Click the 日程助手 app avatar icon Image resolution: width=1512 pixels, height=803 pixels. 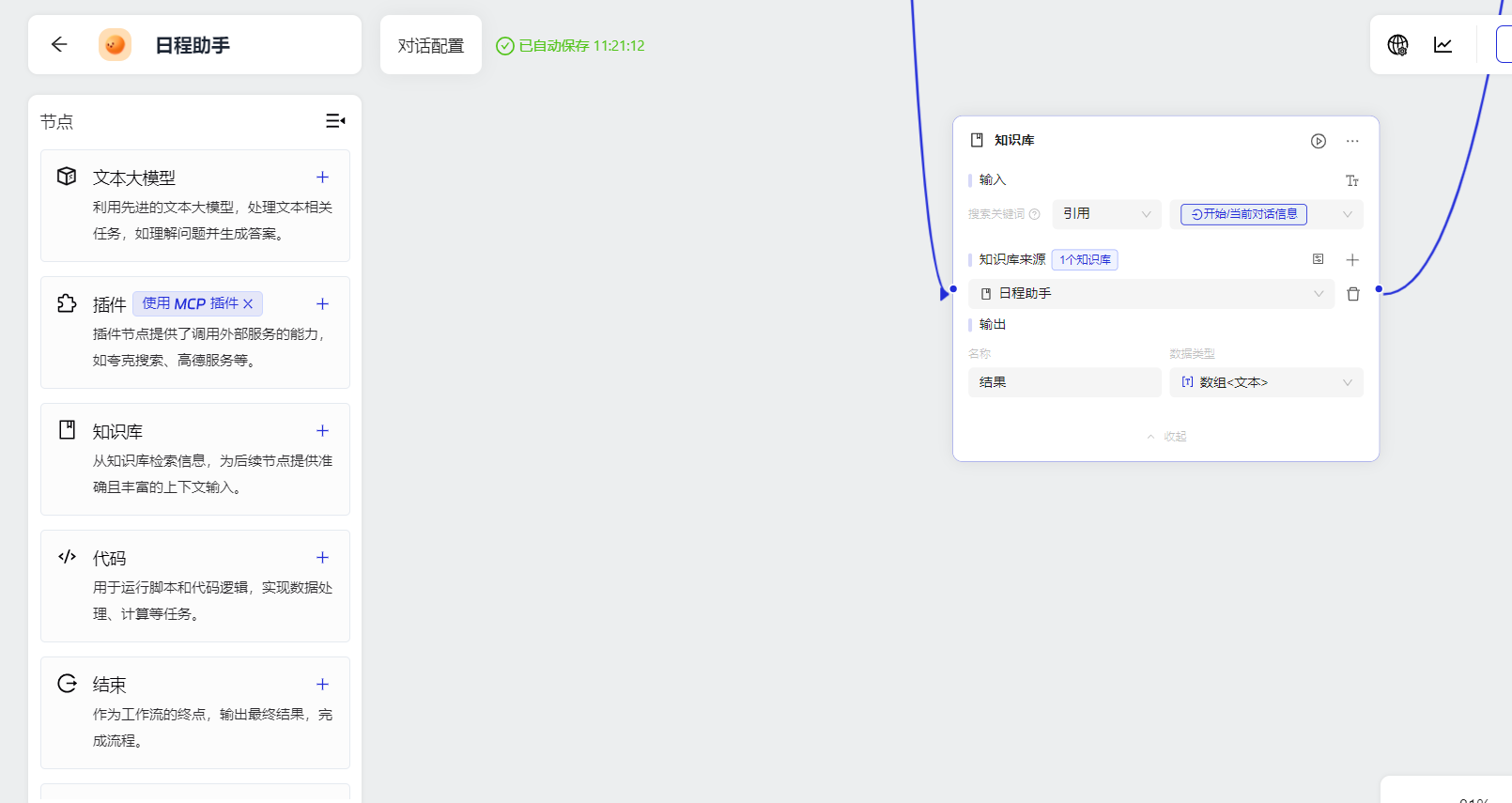point(115,44)
